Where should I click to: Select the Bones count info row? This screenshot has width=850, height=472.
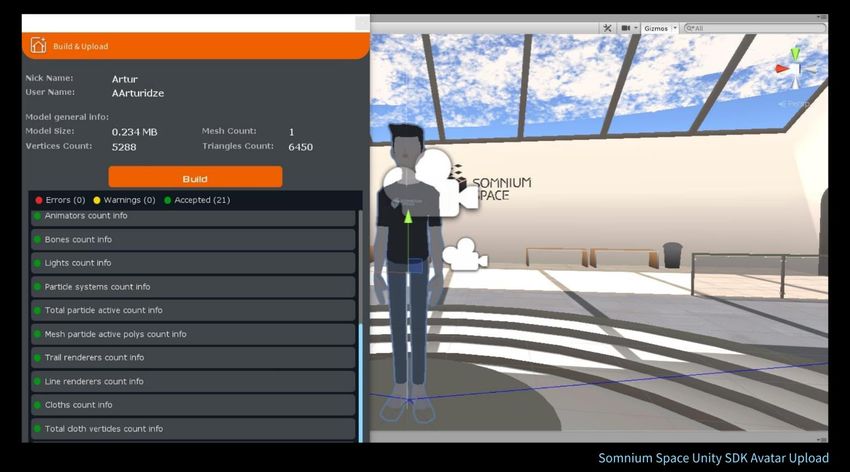193,239
